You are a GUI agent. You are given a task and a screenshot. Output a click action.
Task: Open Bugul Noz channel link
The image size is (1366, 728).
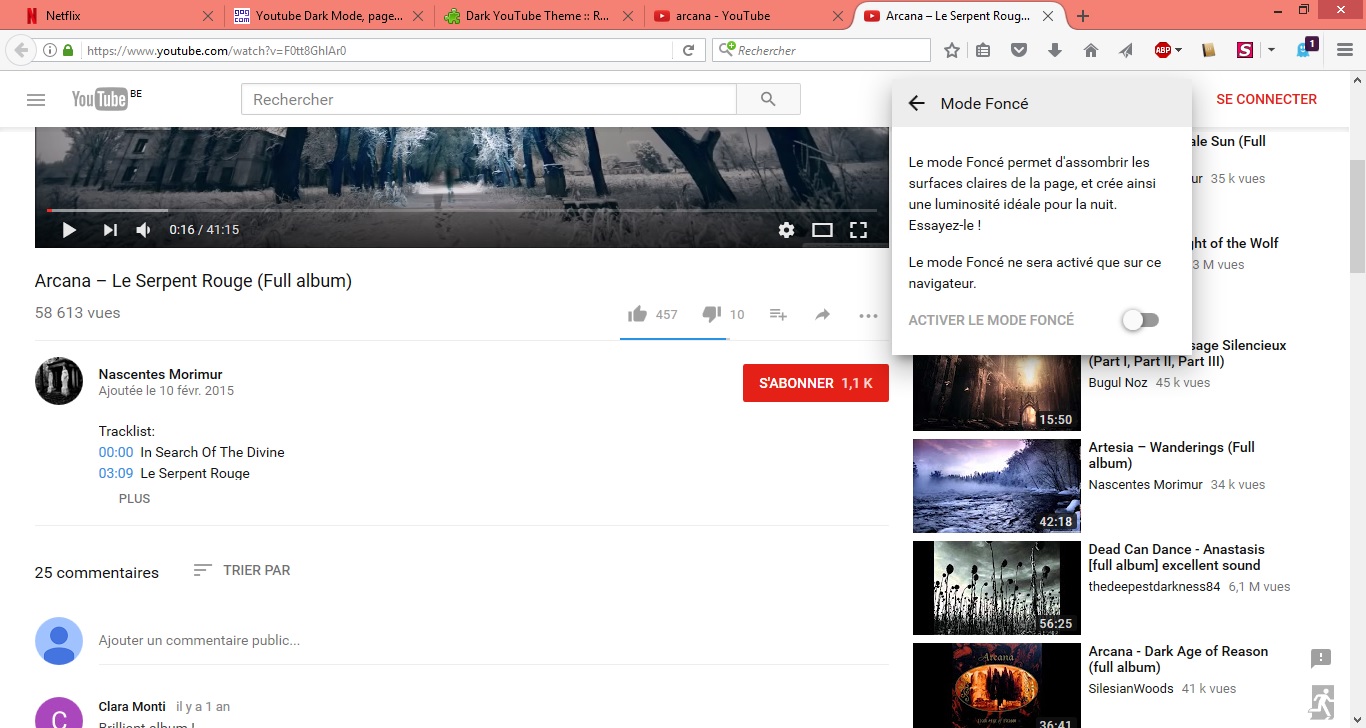coord(1118,383)
